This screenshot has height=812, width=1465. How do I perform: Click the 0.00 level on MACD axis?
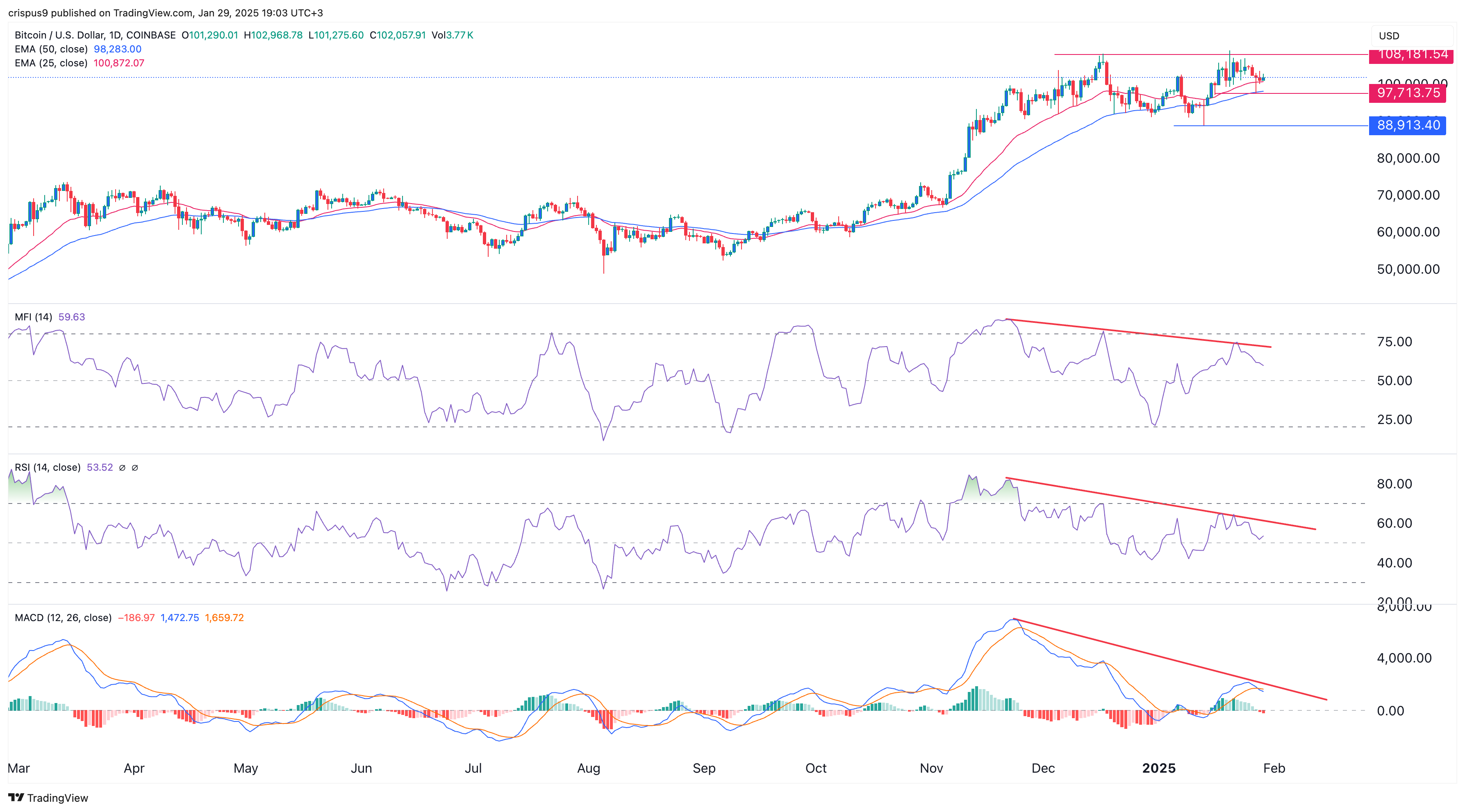point(1390,711)
